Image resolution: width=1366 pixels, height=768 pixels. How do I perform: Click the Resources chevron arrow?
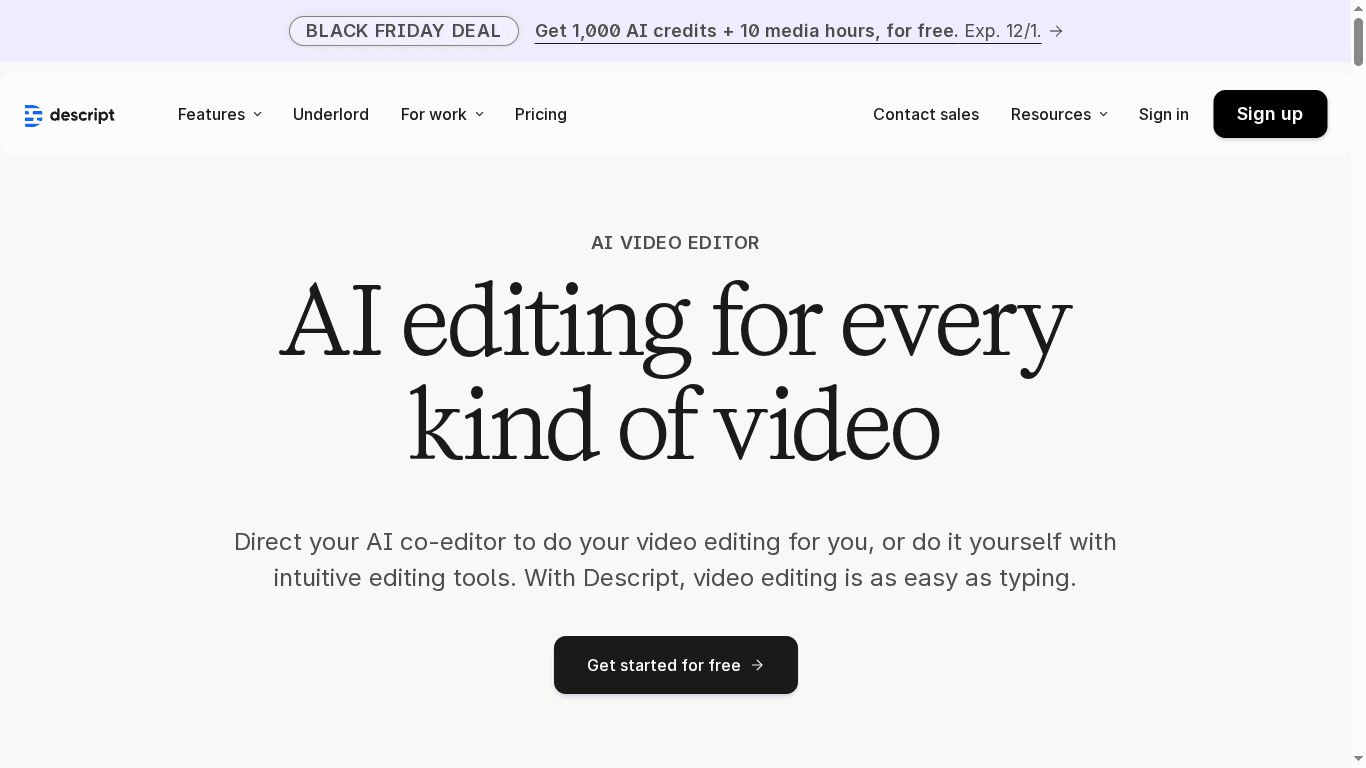pos(1103,114)
